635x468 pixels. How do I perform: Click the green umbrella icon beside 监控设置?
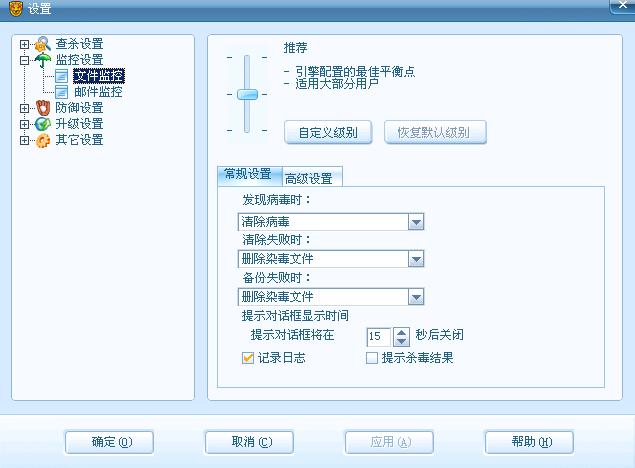pos(43,60)
